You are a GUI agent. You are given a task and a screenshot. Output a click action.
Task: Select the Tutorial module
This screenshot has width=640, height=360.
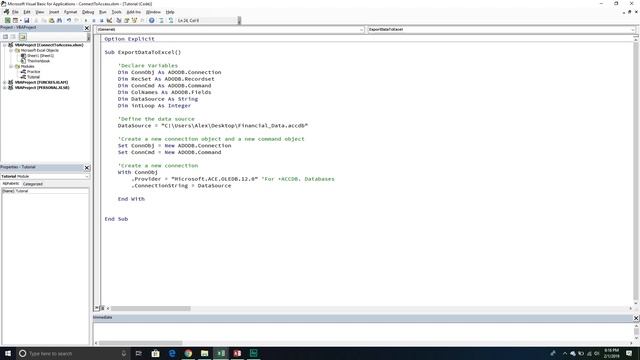coord(33,77)
